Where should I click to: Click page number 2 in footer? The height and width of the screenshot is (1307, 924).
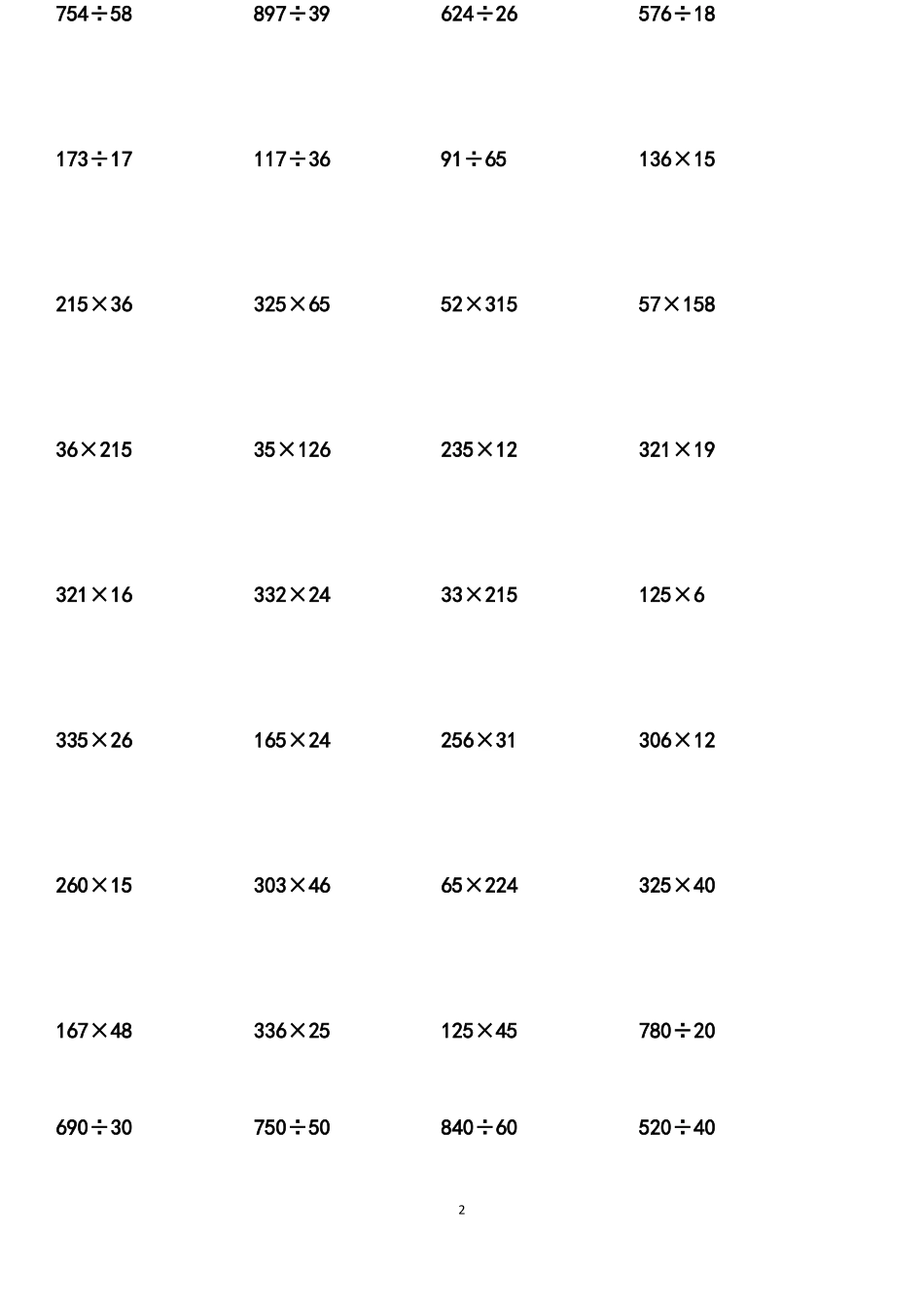pyautogui.click(x=462, y=1211)
